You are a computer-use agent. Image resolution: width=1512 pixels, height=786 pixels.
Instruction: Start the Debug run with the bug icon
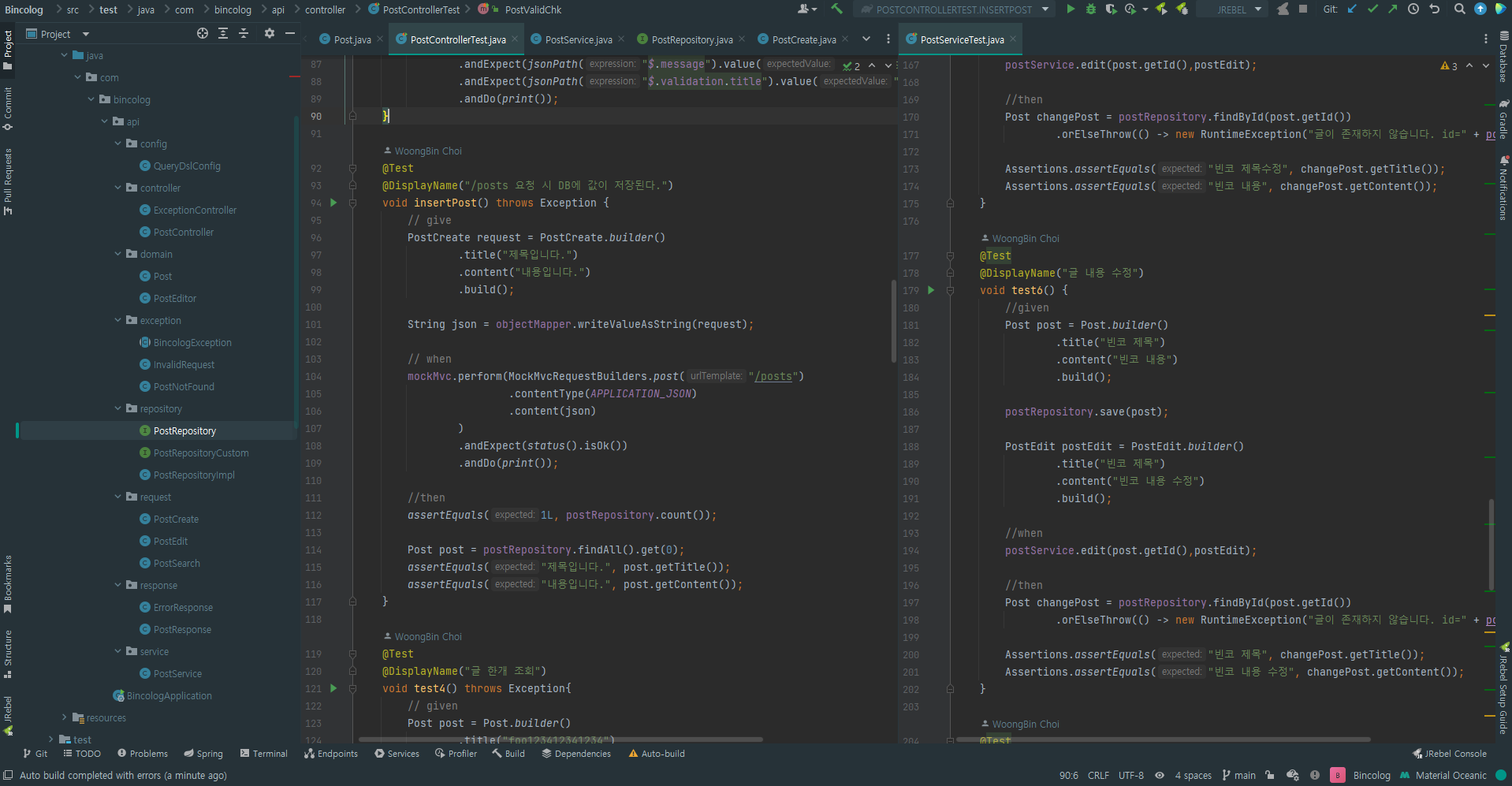1091,9
